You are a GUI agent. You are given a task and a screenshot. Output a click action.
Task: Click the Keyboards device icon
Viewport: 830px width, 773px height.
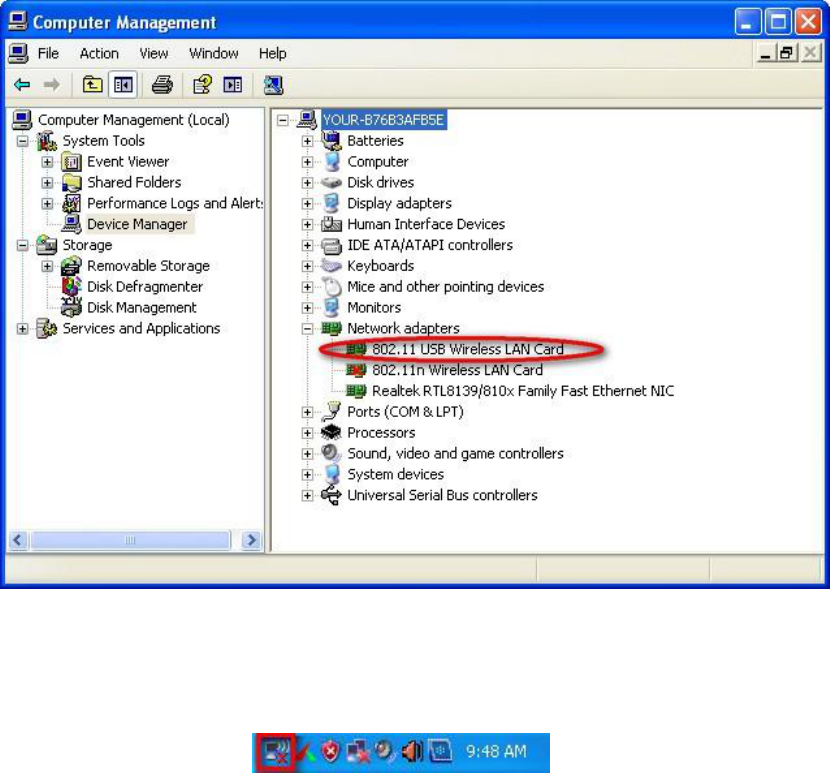pos(331,266)
